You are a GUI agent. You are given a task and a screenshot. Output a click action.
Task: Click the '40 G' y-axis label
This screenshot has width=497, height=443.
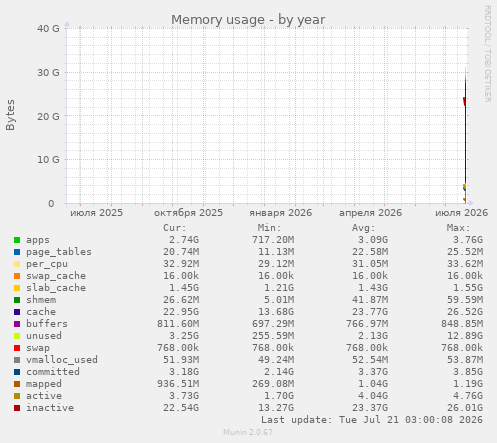48,29
